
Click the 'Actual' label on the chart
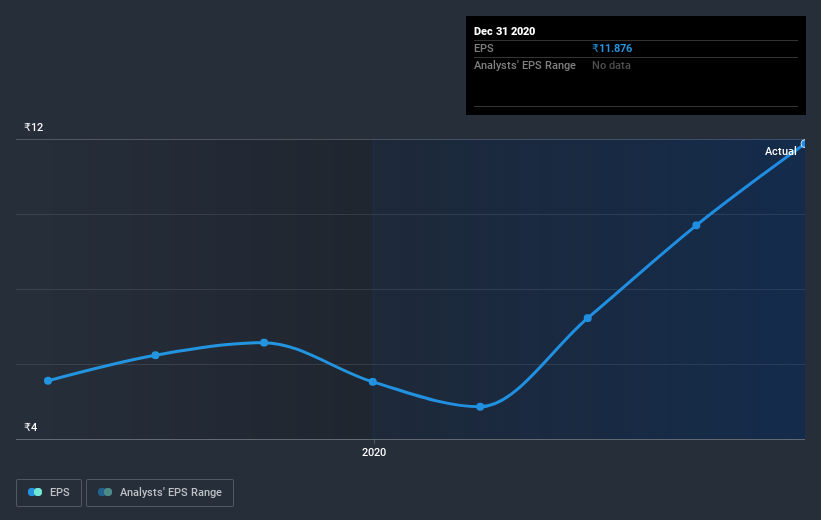[x=780, y=151]
